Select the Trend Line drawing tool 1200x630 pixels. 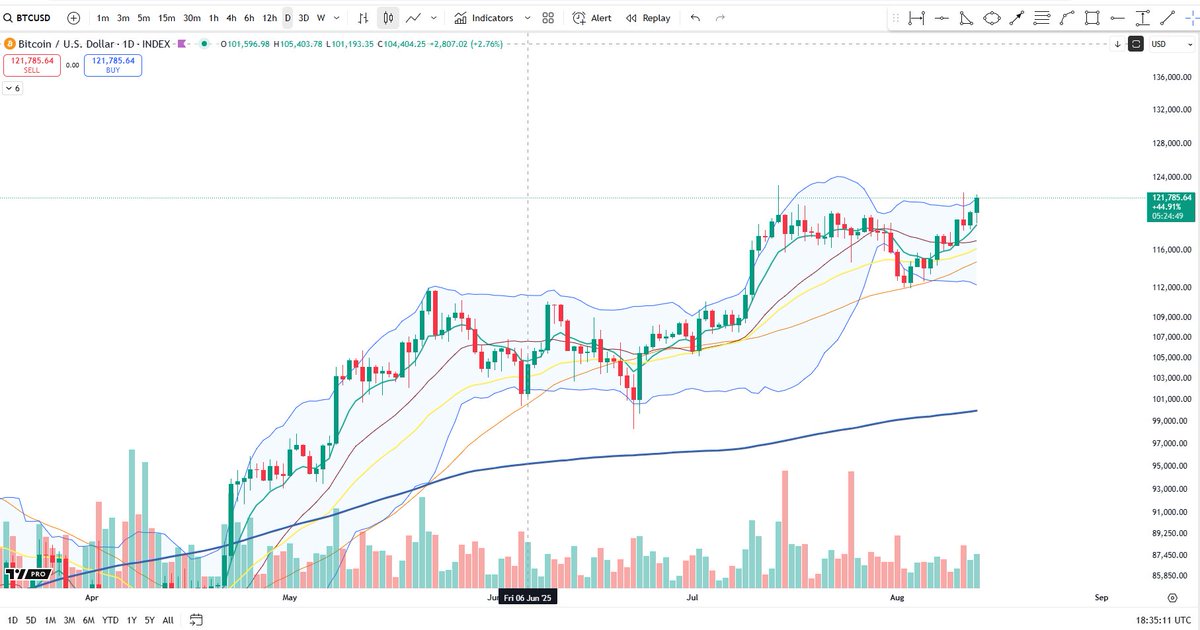[1167, 17]
